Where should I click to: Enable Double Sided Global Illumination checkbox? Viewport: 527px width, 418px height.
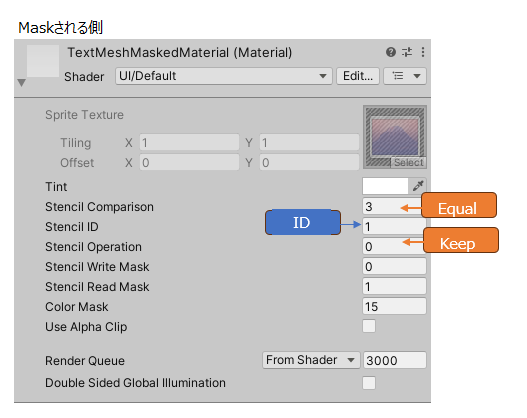click(x=369, y=383)
